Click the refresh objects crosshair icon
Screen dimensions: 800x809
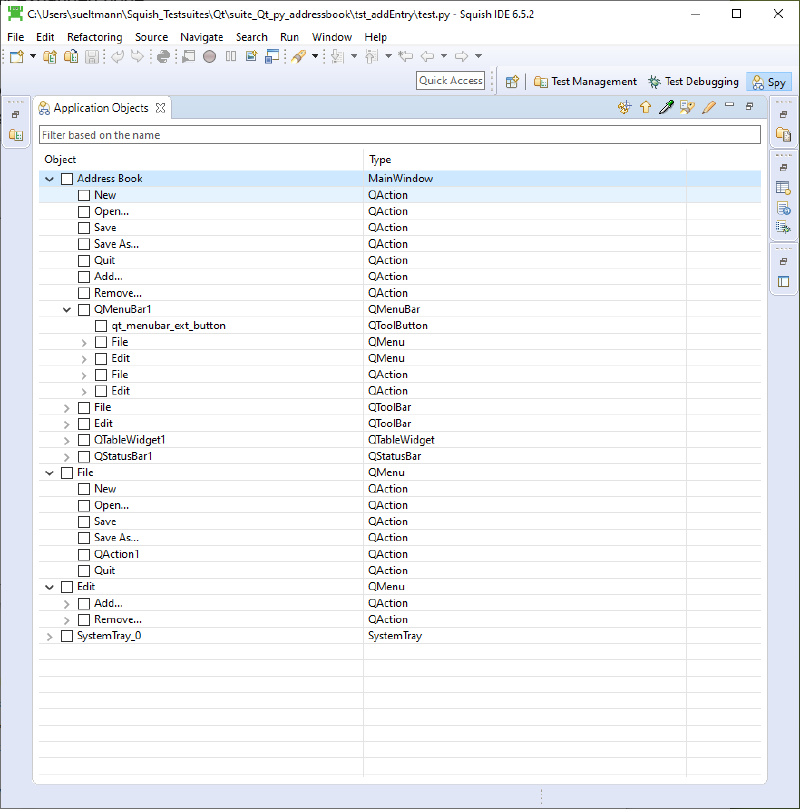pos(623,107)
